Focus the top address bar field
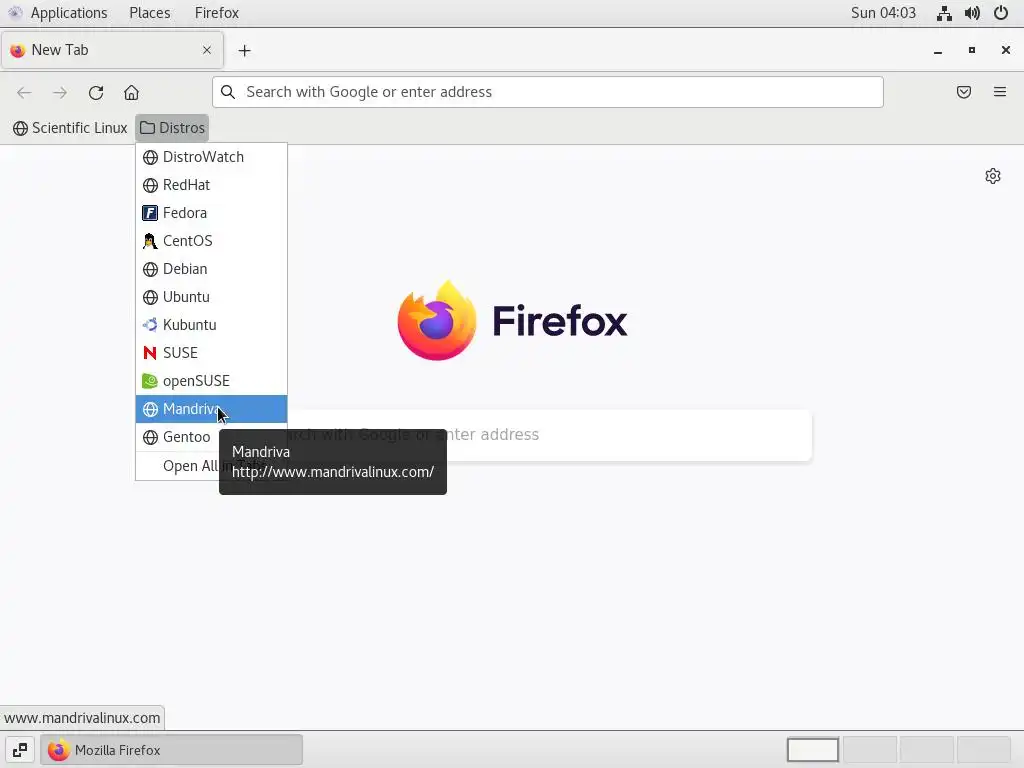1024x768 pixels. click(x=547, y=92)
